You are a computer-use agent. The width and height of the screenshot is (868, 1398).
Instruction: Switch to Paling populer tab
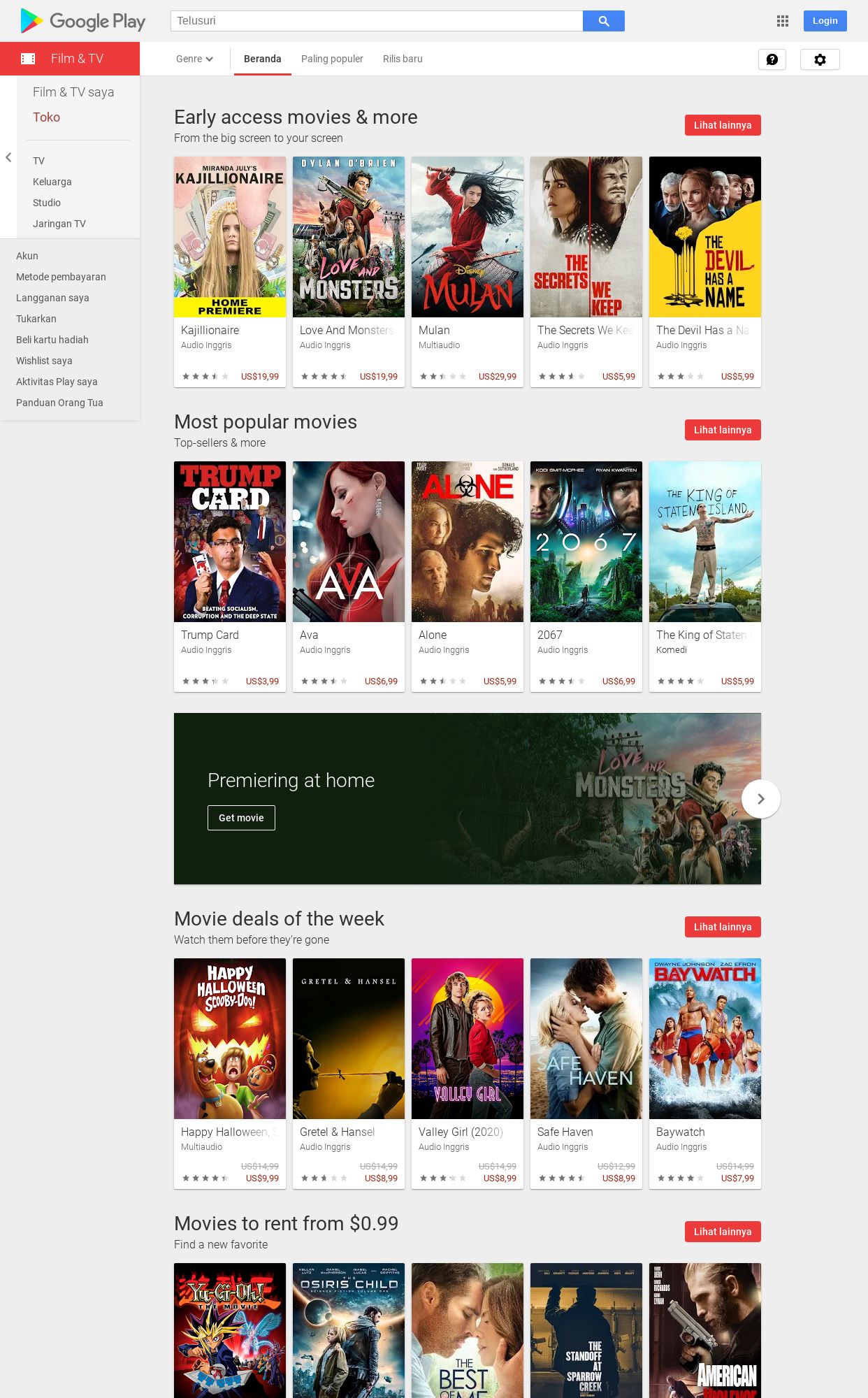point(332,59)
